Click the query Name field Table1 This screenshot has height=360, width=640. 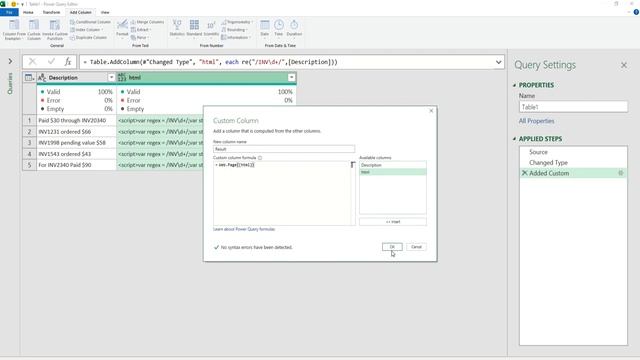573,107
